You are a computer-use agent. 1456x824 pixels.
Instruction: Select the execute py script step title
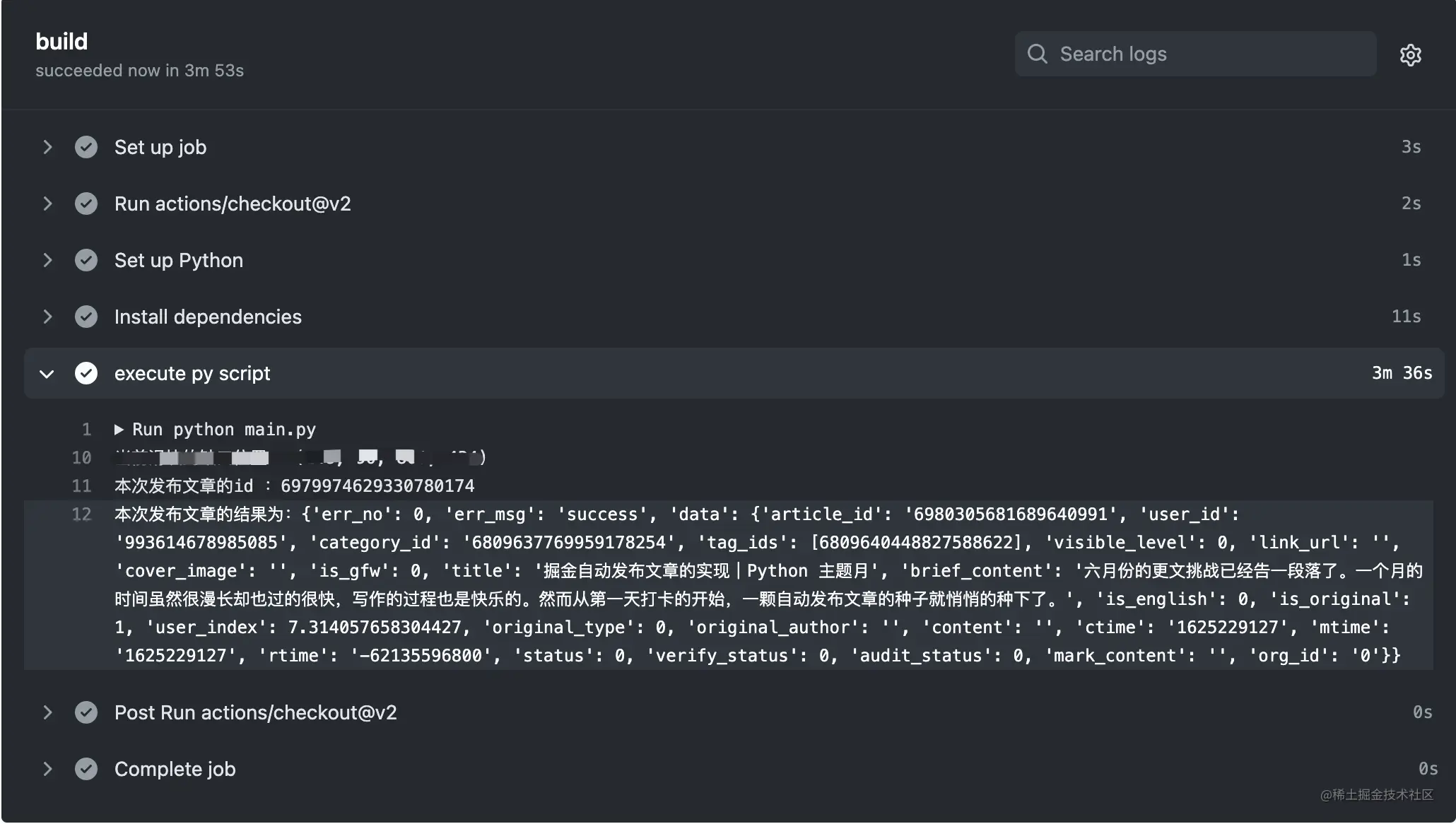(192, 373)
